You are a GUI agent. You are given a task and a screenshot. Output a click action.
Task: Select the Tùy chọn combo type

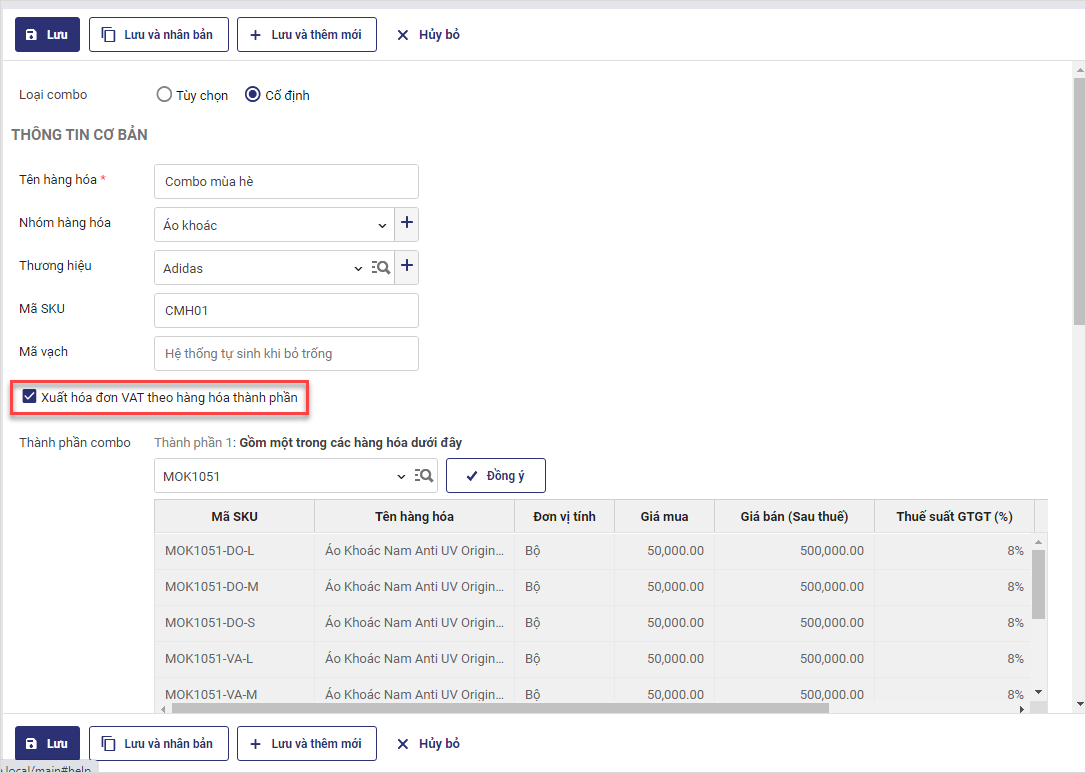coord(165,95)
